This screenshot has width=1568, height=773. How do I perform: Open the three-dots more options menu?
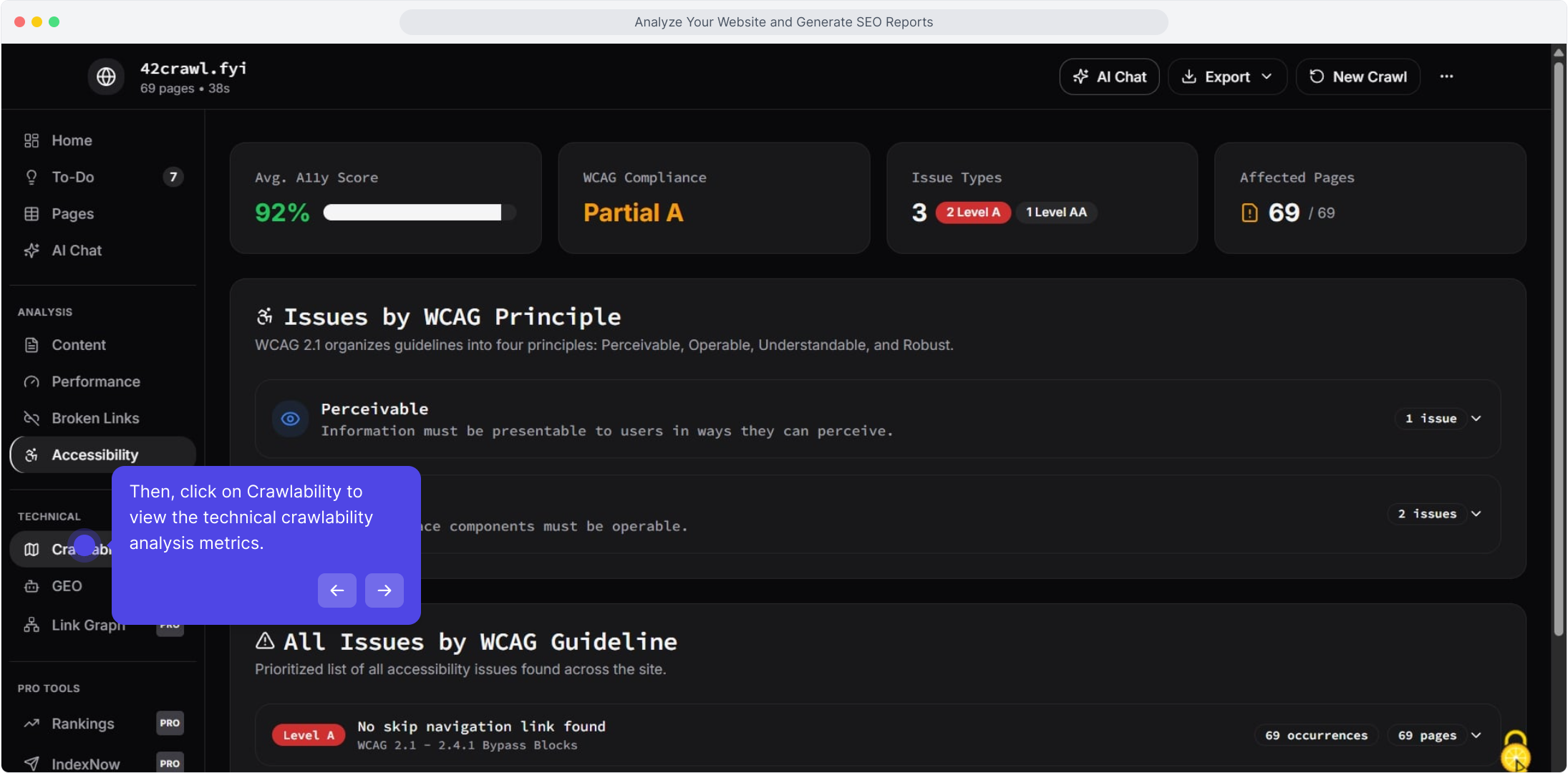click(1446, 77)
